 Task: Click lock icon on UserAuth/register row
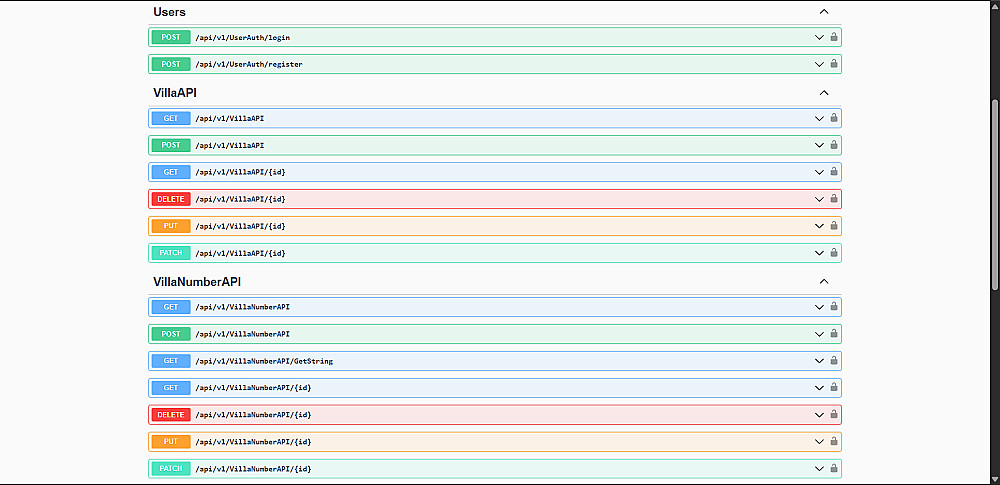(x=834, y=64)
